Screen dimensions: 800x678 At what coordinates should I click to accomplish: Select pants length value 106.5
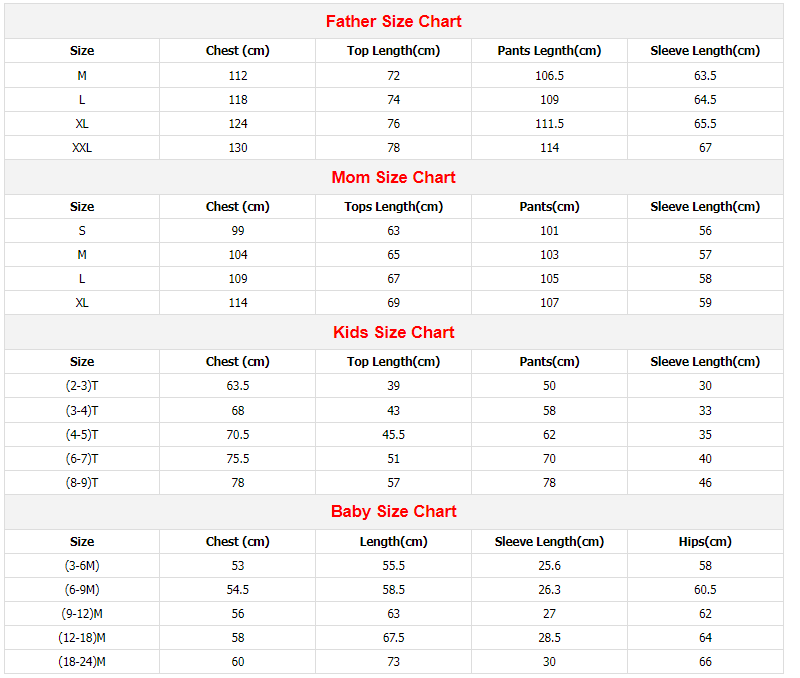(549, 75)
